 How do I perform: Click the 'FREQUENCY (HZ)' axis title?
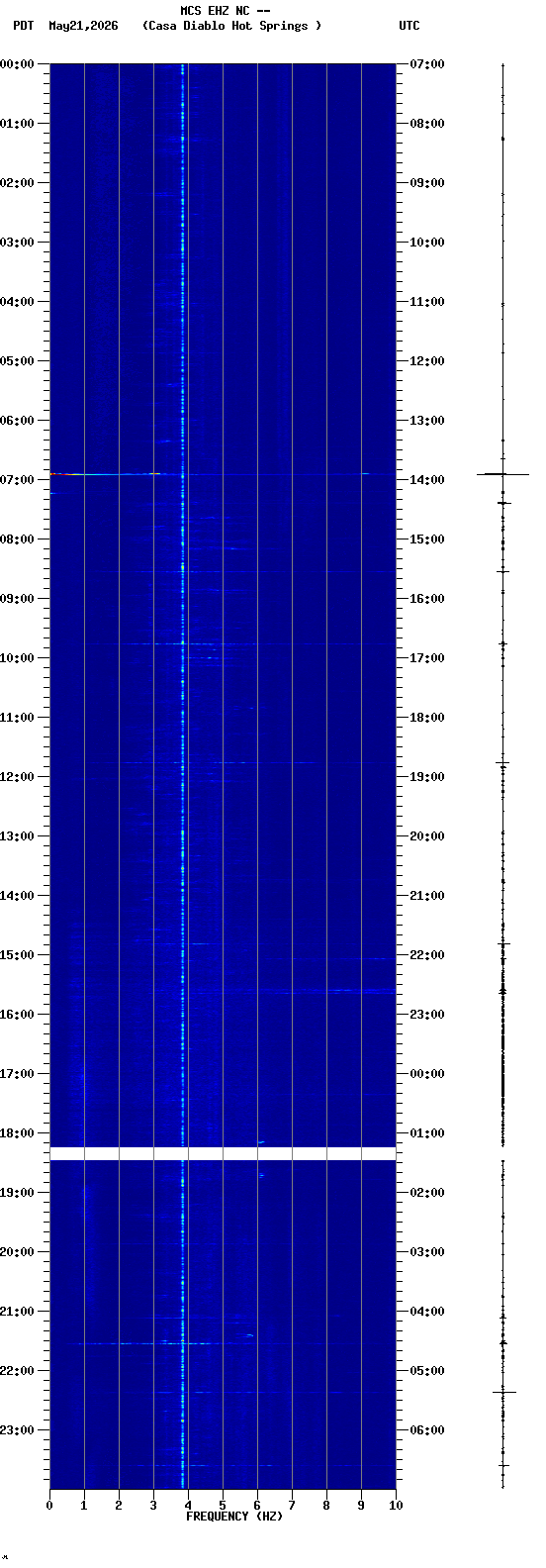pyautogui.click(x=234, y=1517)
